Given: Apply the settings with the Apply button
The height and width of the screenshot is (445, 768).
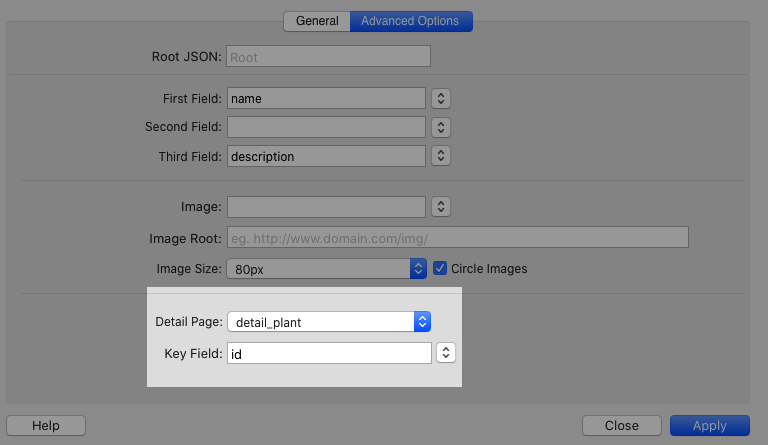Looking at the screenshot, I should 709,425.
